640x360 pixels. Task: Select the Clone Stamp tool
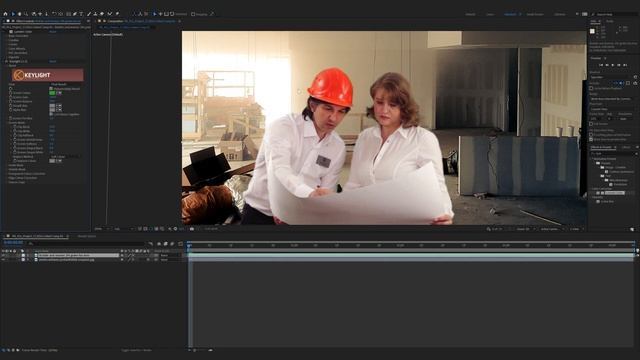(x=96, y=14)
